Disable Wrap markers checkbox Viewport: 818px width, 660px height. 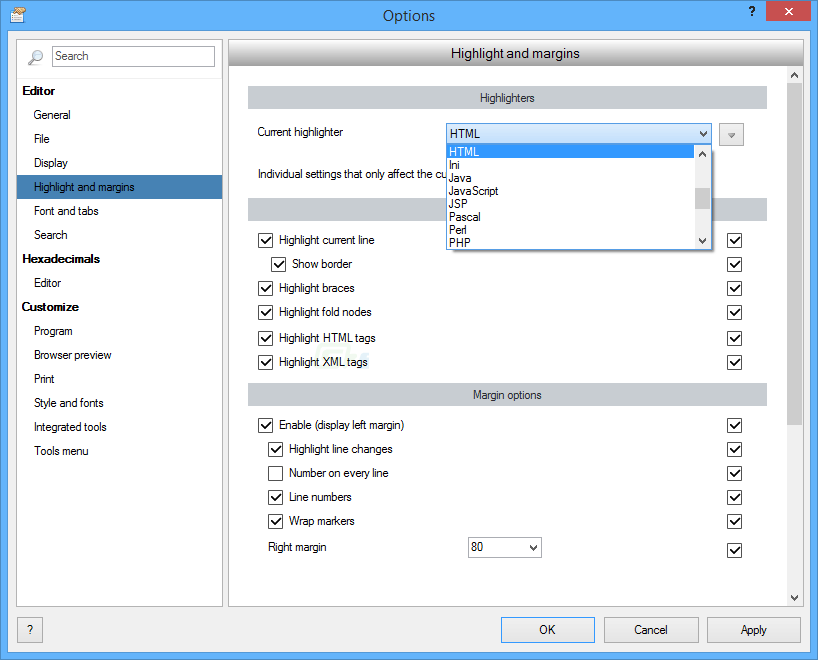(x=276, y=521)
